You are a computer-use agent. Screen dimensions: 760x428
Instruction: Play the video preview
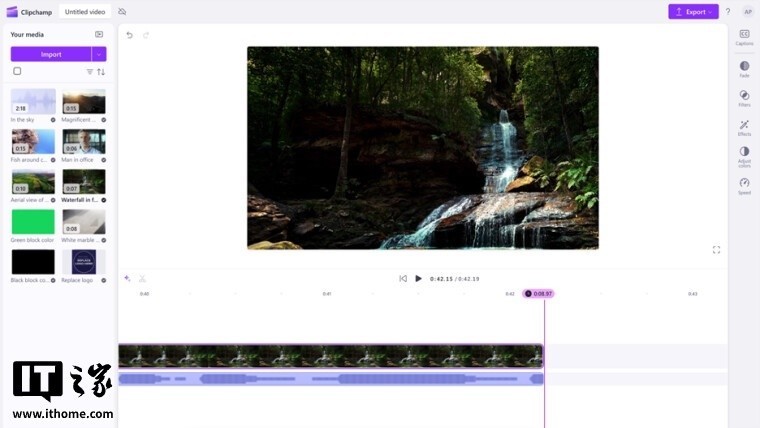click(x=418, y=279)
